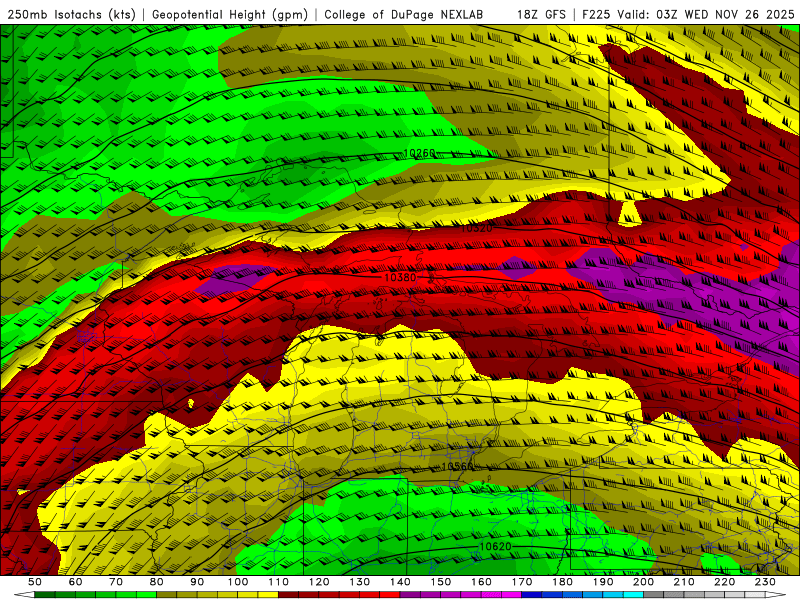The width and height of the screenshot is (800, 600).
Task: Click the 220 value on the color scale
Action: pyautogui.click(x=725, y=582)
